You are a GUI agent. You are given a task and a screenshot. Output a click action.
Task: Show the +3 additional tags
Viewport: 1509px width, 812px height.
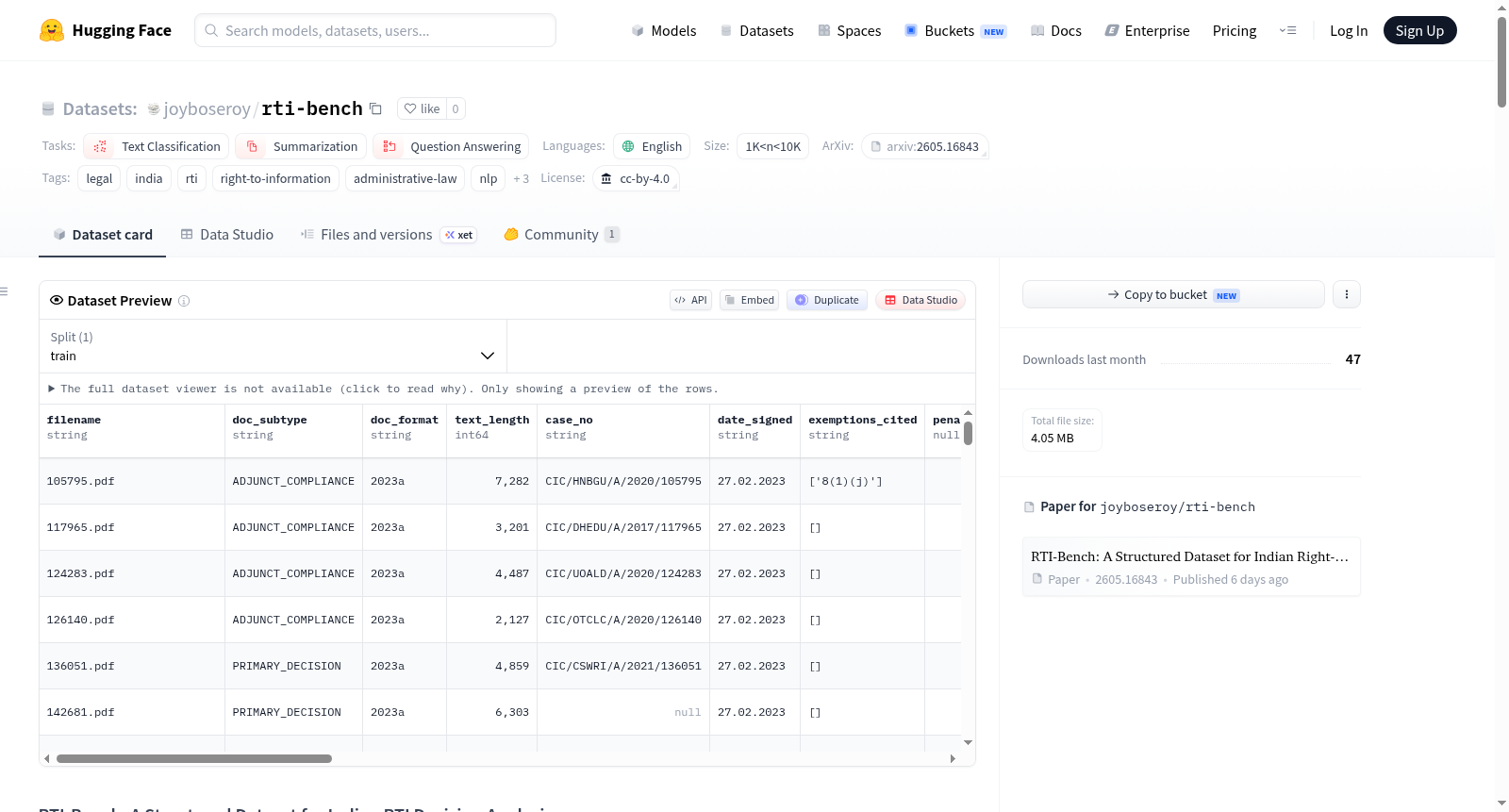521,178
